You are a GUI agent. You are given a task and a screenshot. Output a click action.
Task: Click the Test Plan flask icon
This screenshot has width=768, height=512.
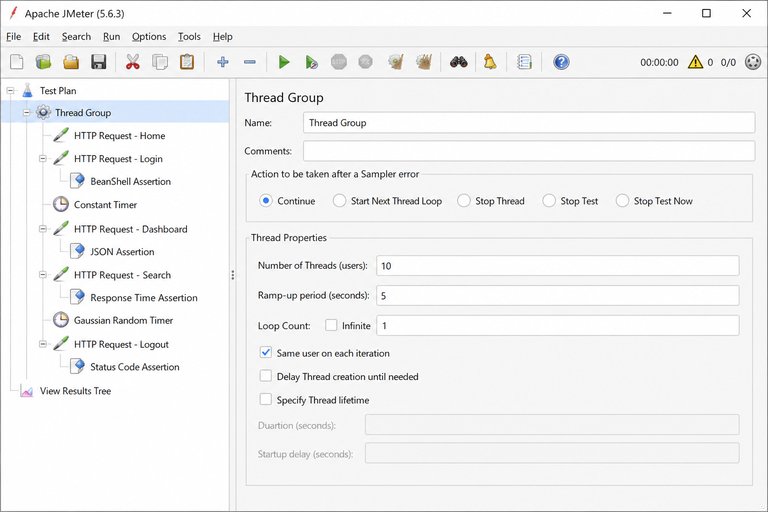click(27, 91)
